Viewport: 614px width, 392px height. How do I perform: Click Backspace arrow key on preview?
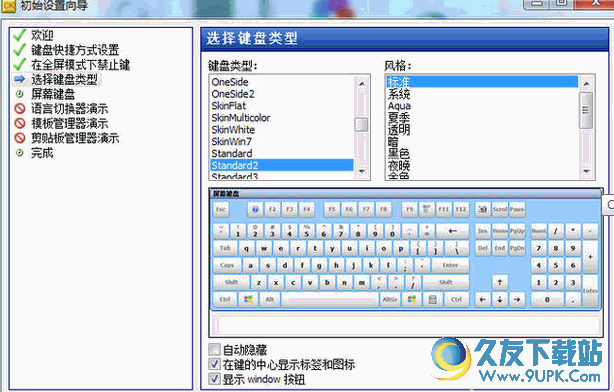(453, 231)
